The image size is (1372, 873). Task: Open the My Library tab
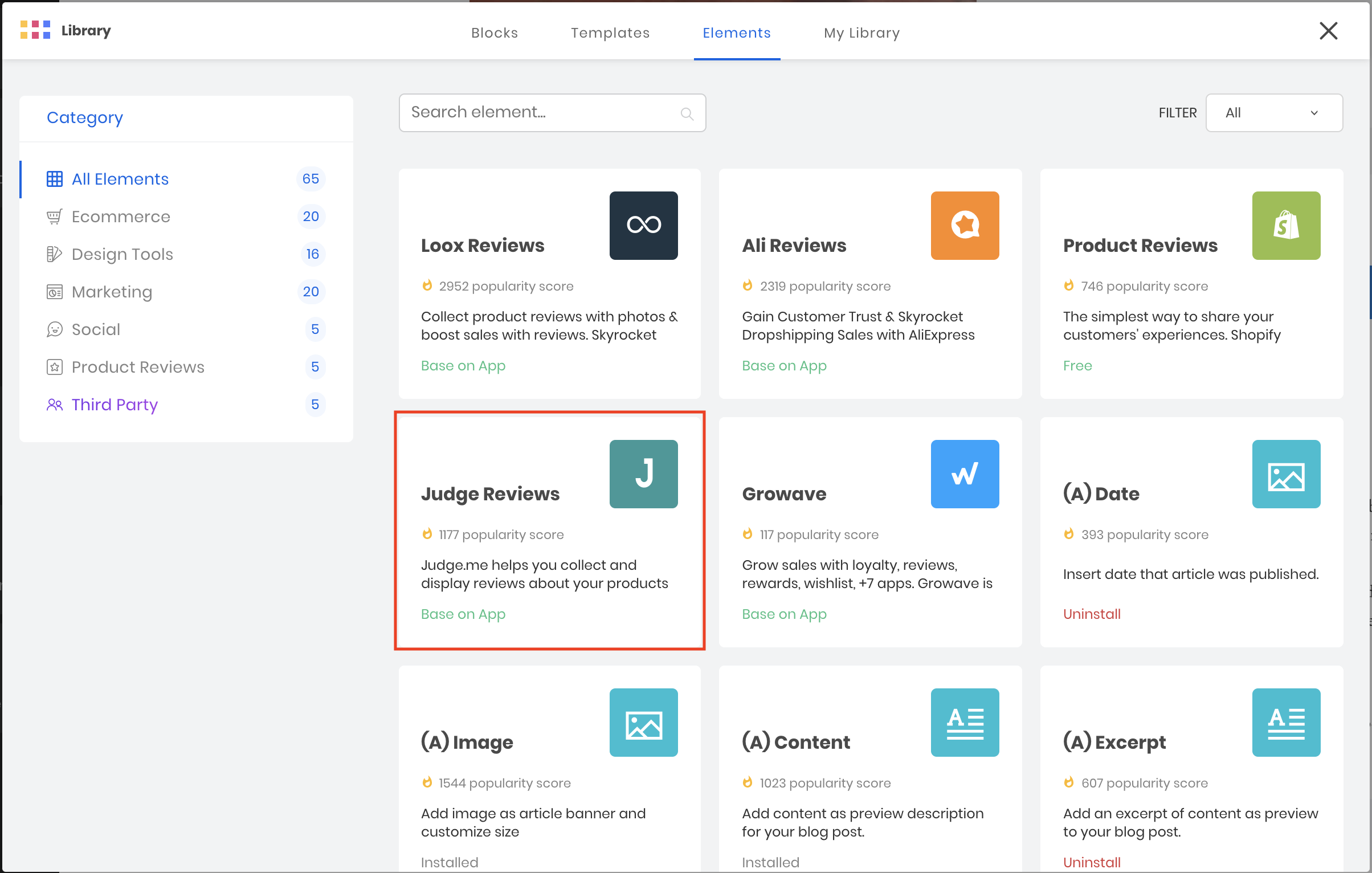pyautogui.click(x=861, y=33)
